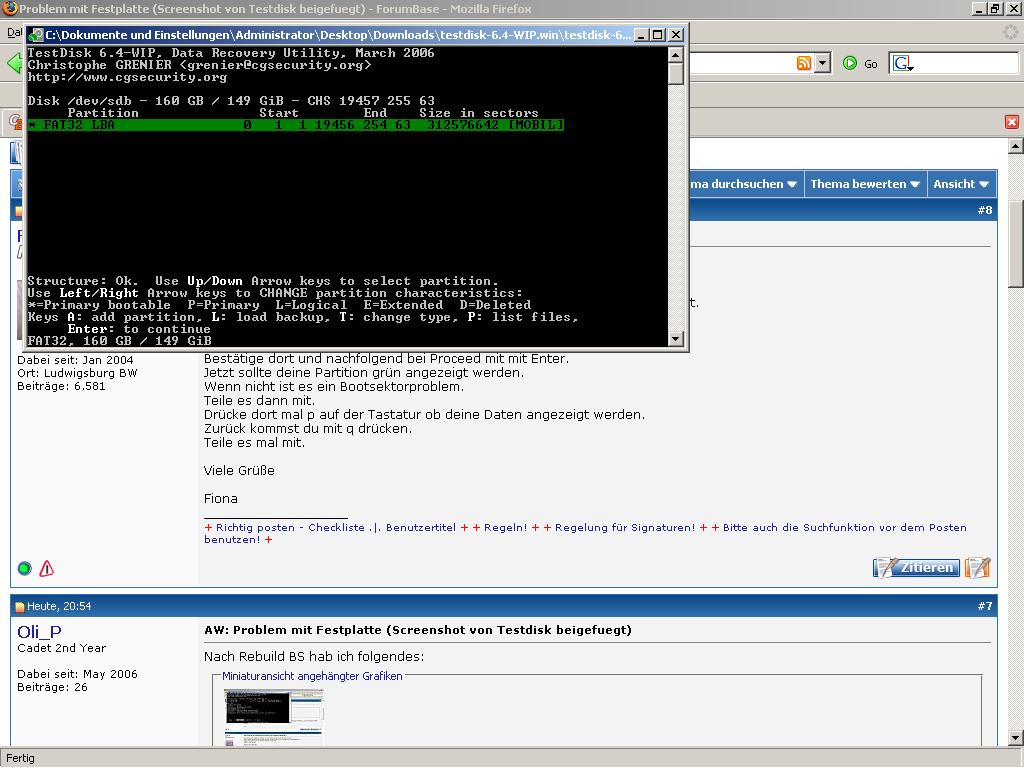Open the attached TestDisk screenshot thumbnail
1024x768 pixels.
point(274,716)
